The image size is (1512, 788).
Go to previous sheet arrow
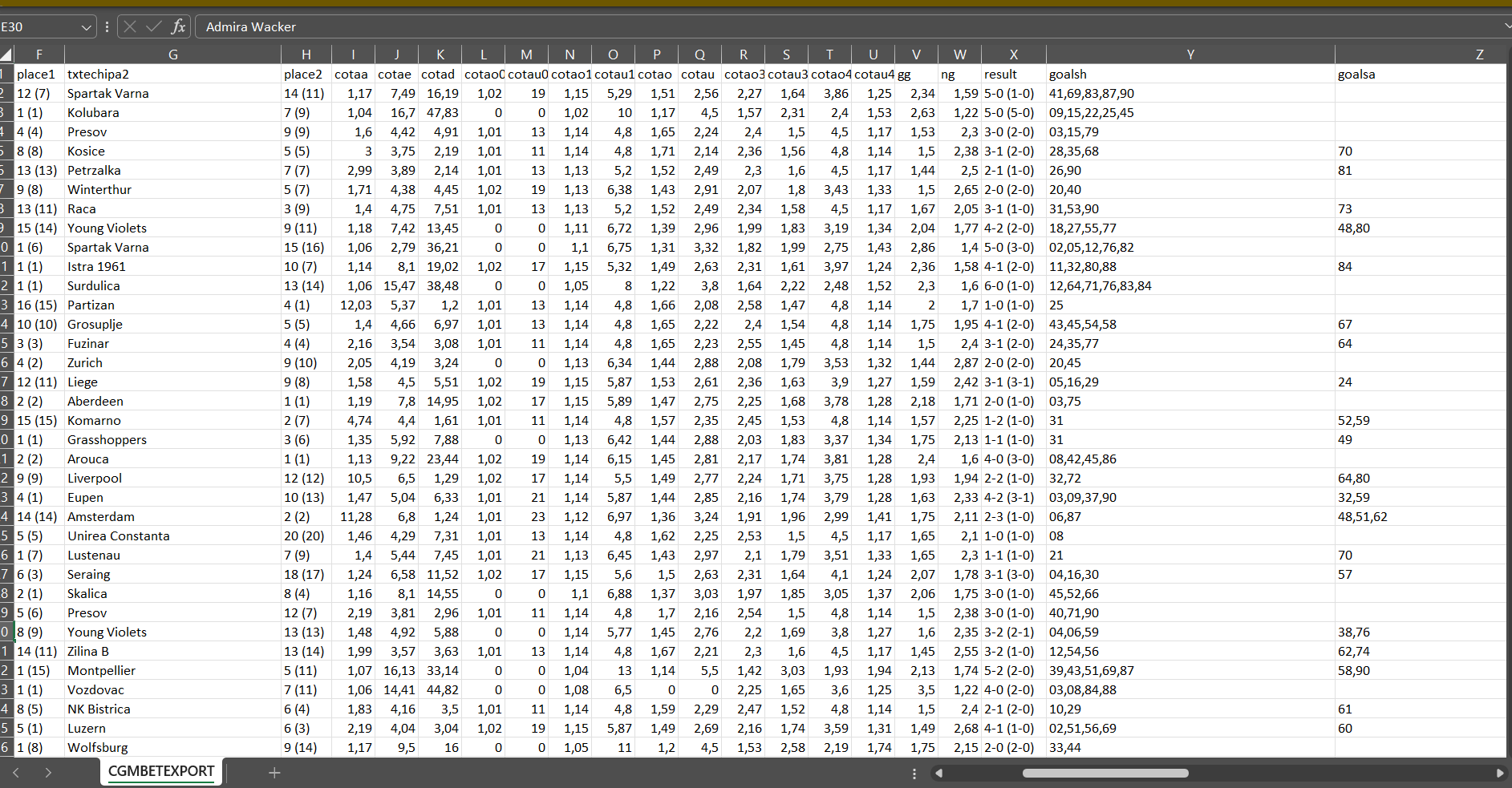[x=16, y=773]
